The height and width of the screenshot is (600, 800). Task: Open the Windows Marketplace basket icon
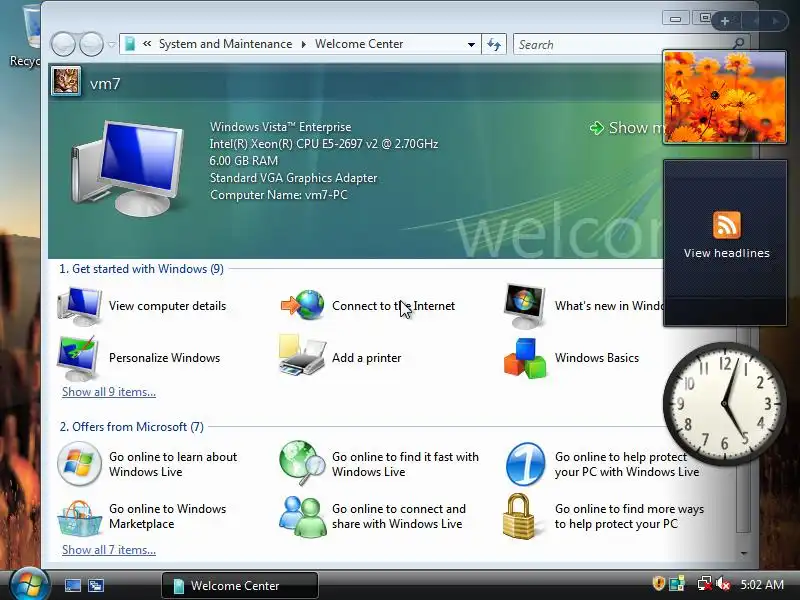pyautogui.click(x=79, y=518)
